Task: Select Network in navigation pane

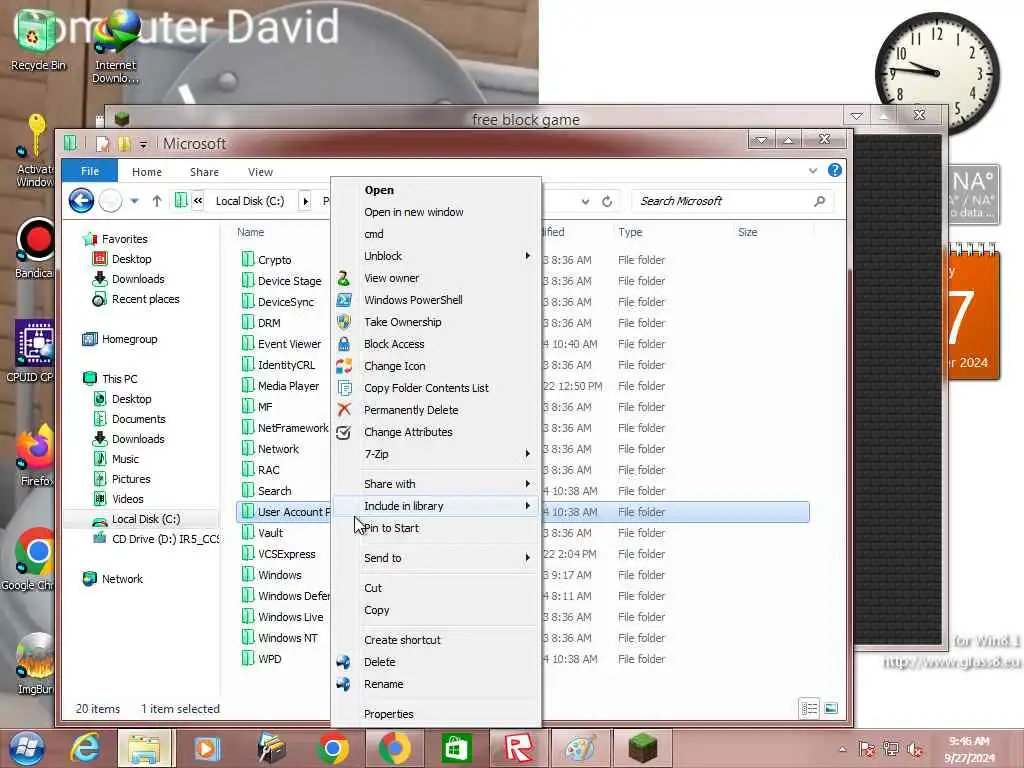Action: click(122, 579)
